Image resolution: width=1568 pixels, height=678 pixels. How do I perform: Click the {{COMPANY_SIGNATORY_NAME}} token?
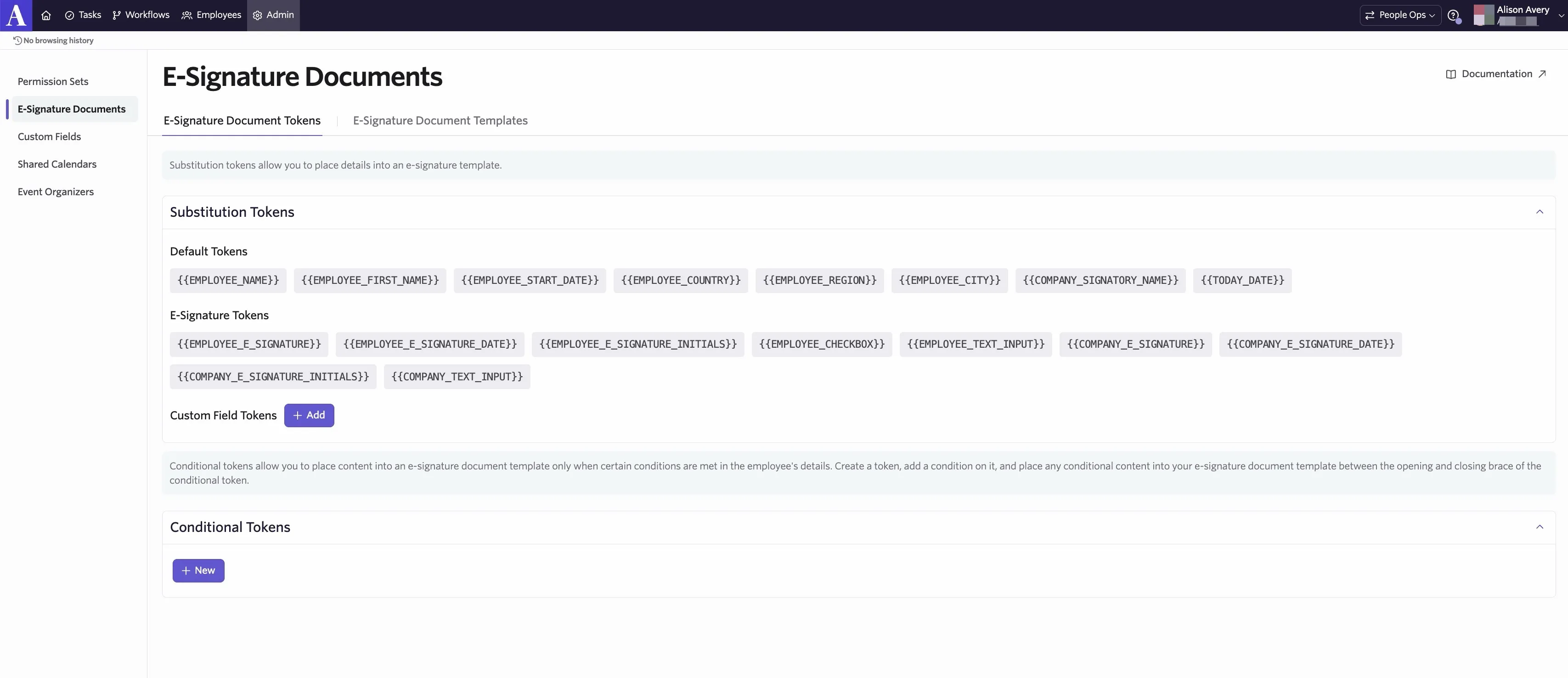click(x=1100, y=281)
